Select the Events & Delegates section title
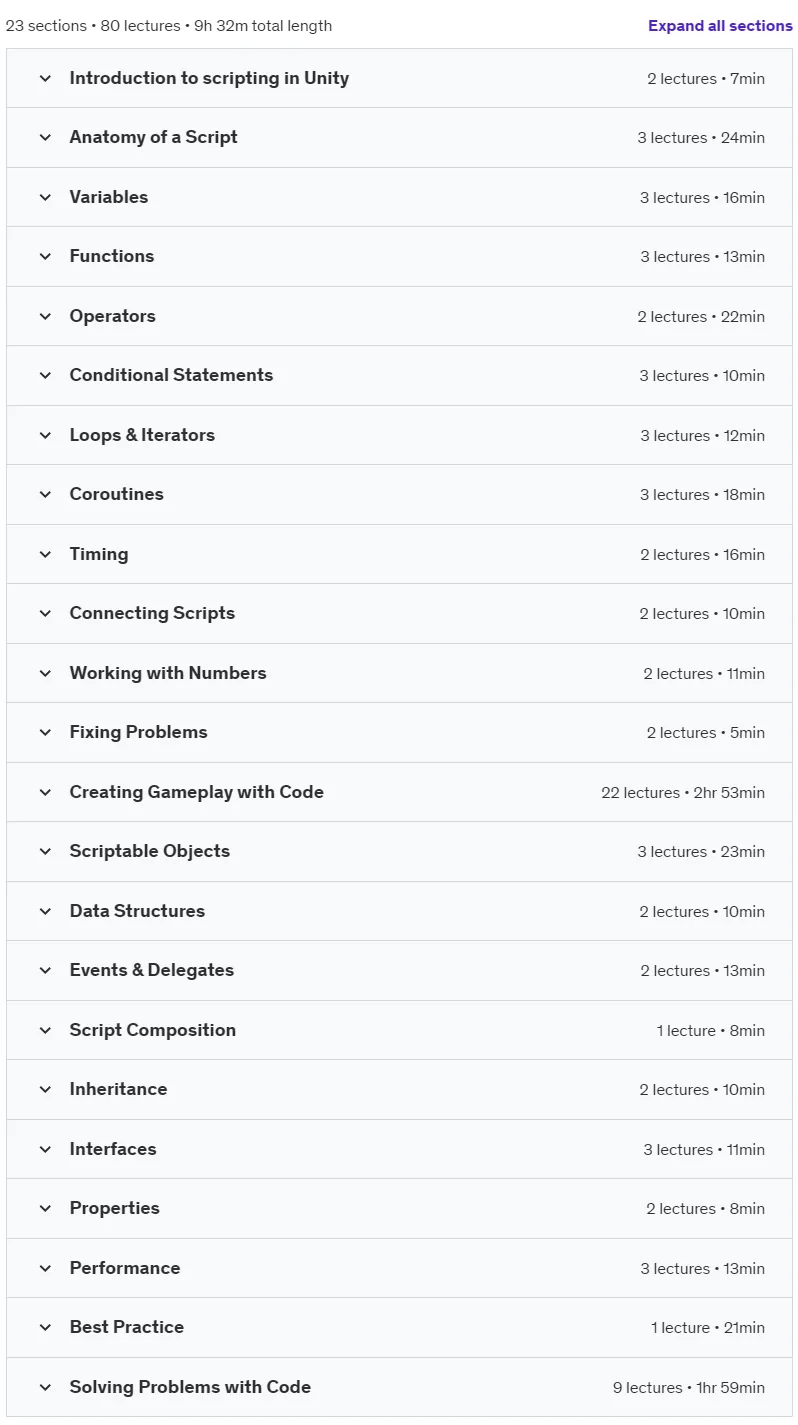Screen dimensions: 798x1425 152,970
